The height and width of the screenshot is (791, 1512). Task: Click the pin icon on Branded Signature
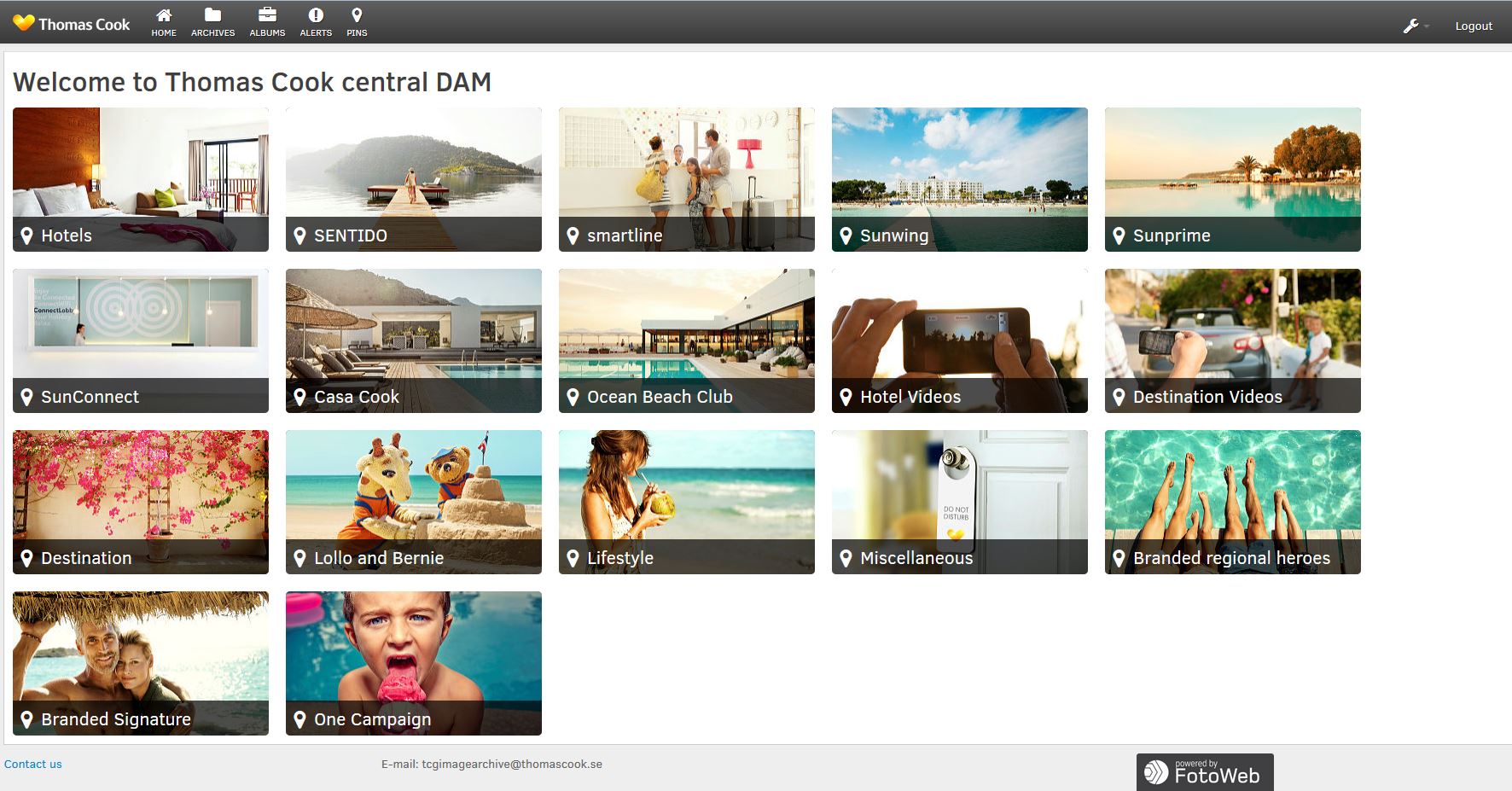point(26,719)
